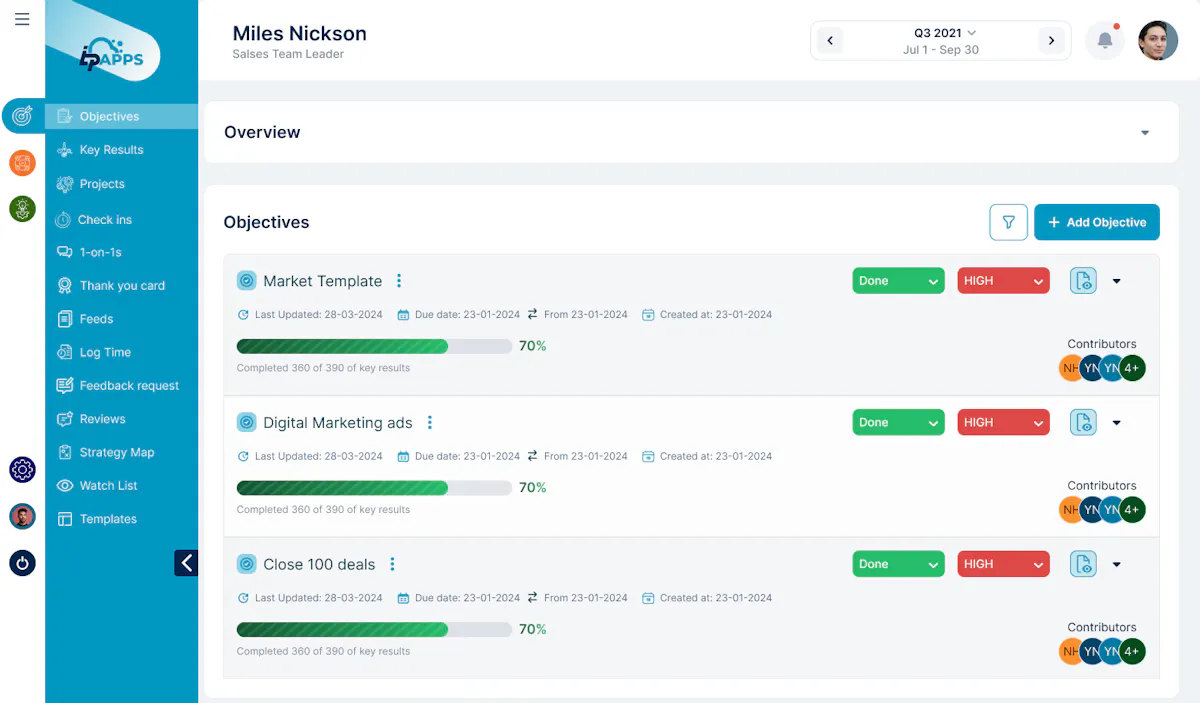Open the notifications bell icon
The height and width of the screenshot is (703, 1200).
(1105, 41)
